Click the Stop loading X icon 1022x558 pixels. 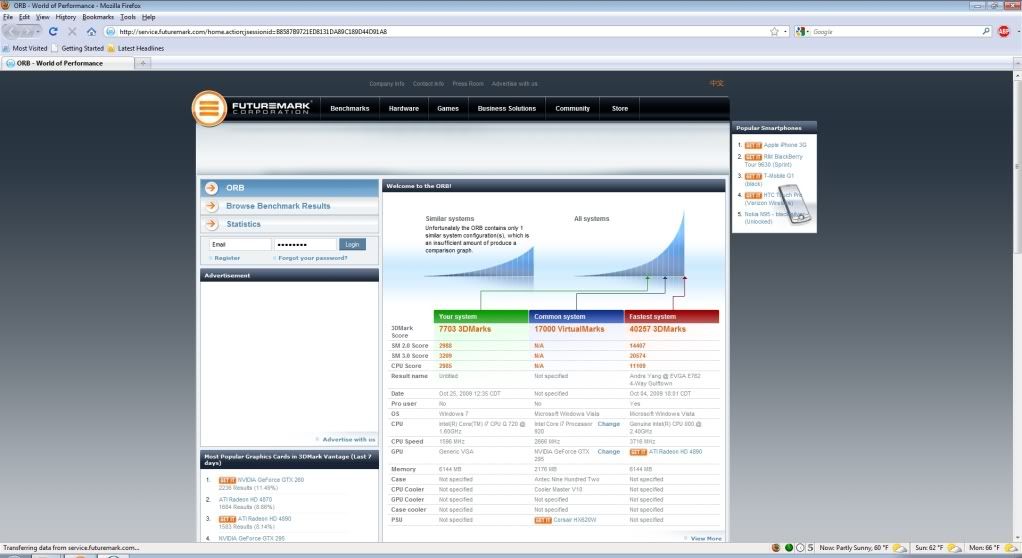[72, 31]
